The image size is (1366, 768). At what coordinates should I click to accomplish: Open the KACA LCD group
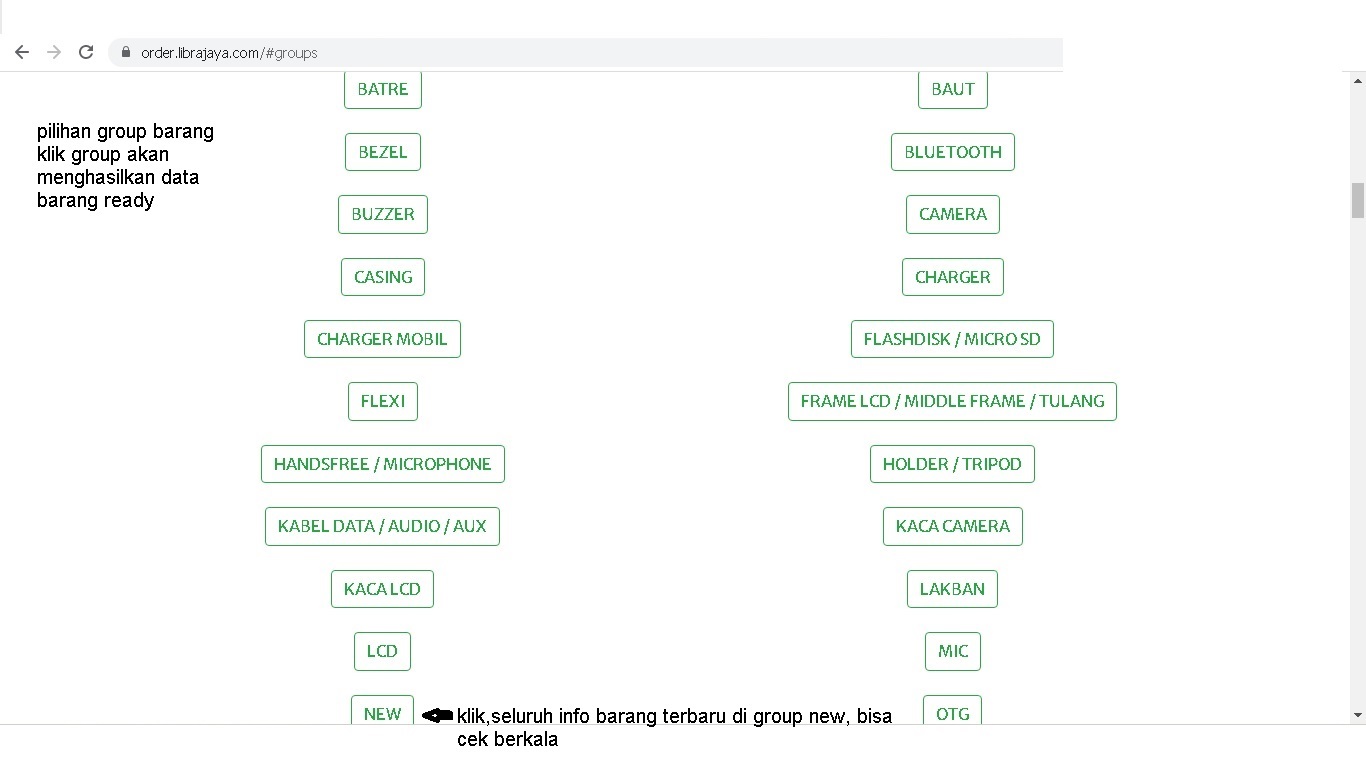coord(382,589)
